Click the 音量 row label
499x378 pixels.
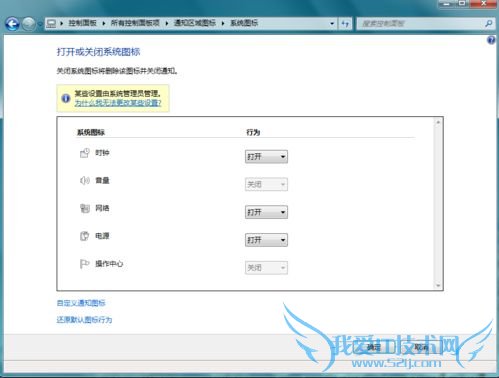(x=102, y=180)
